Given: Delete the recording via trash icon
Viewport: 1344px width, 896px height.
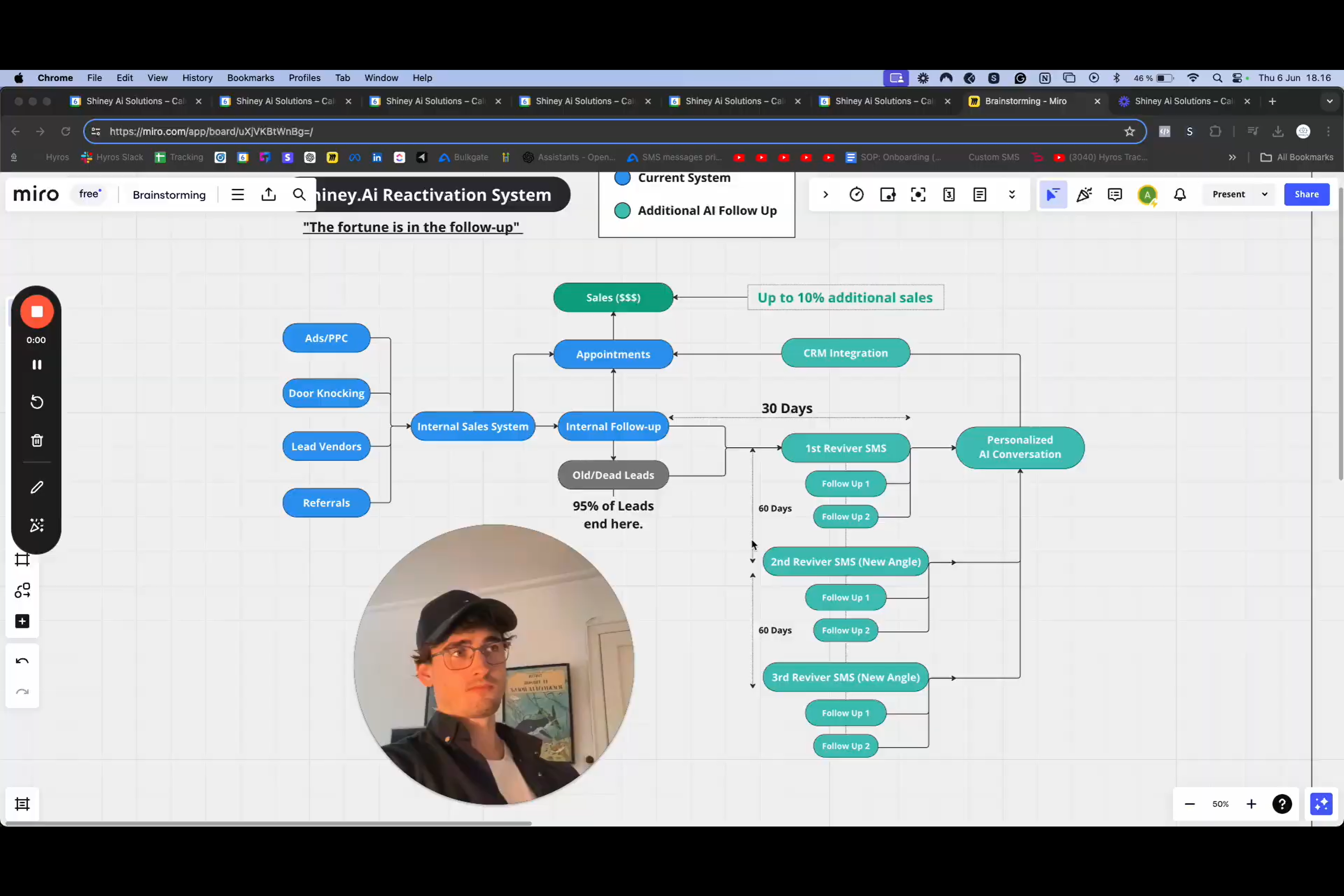Looking at the screenshot, I should 37,441.
